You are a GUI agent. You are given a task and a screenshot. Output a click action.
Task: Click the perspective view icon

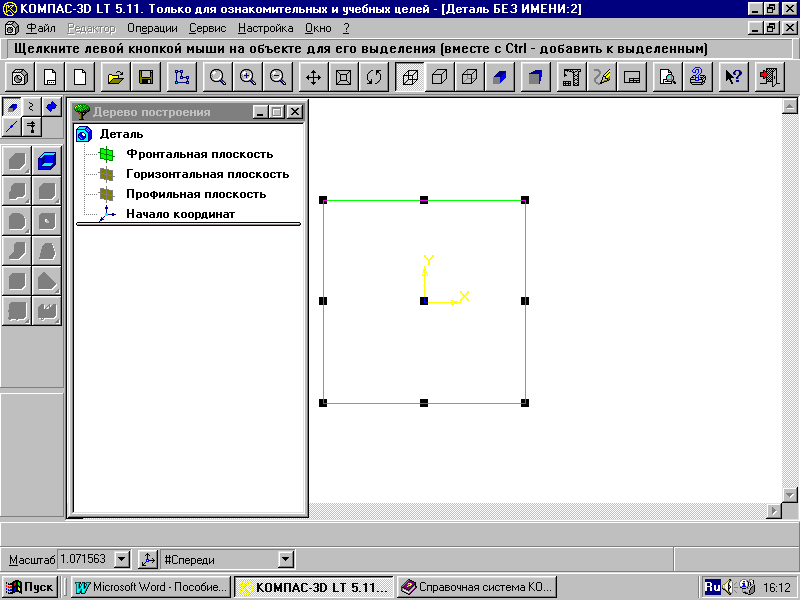click(x=535, y=77)
